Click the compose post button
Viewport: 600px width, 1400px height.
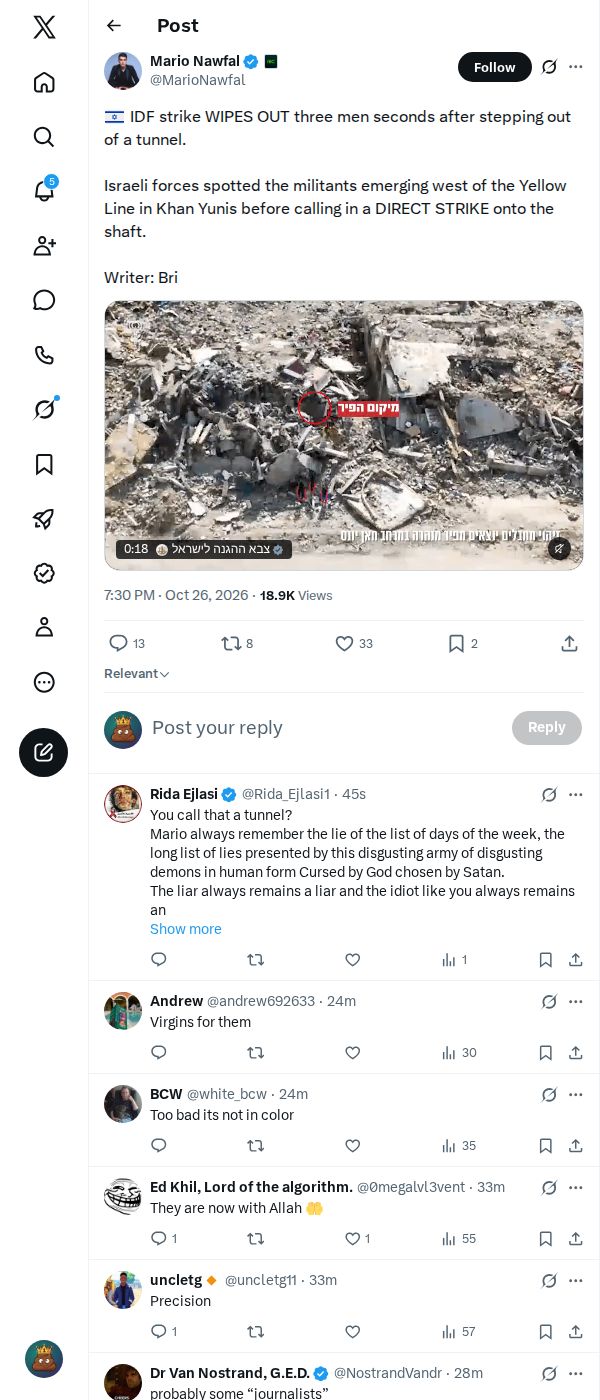click(44, 752)
